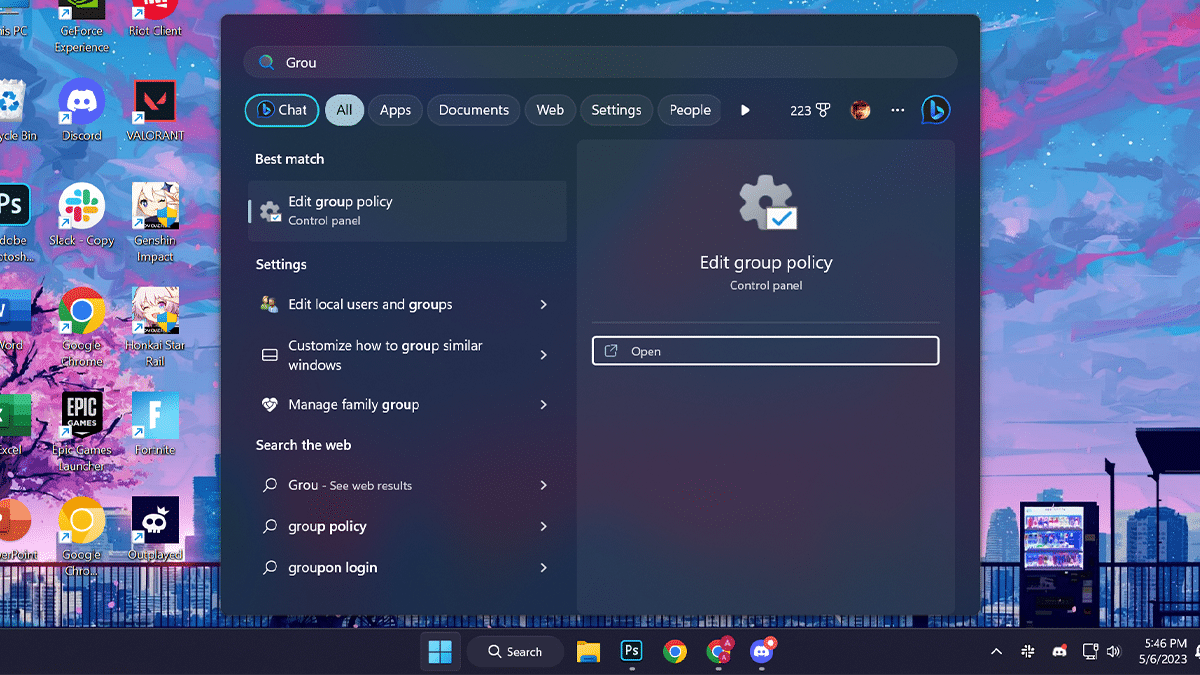Show hidden tray icons chevron
The height and width of the screenshot is (675, 1200).
(x=996, y=652)
